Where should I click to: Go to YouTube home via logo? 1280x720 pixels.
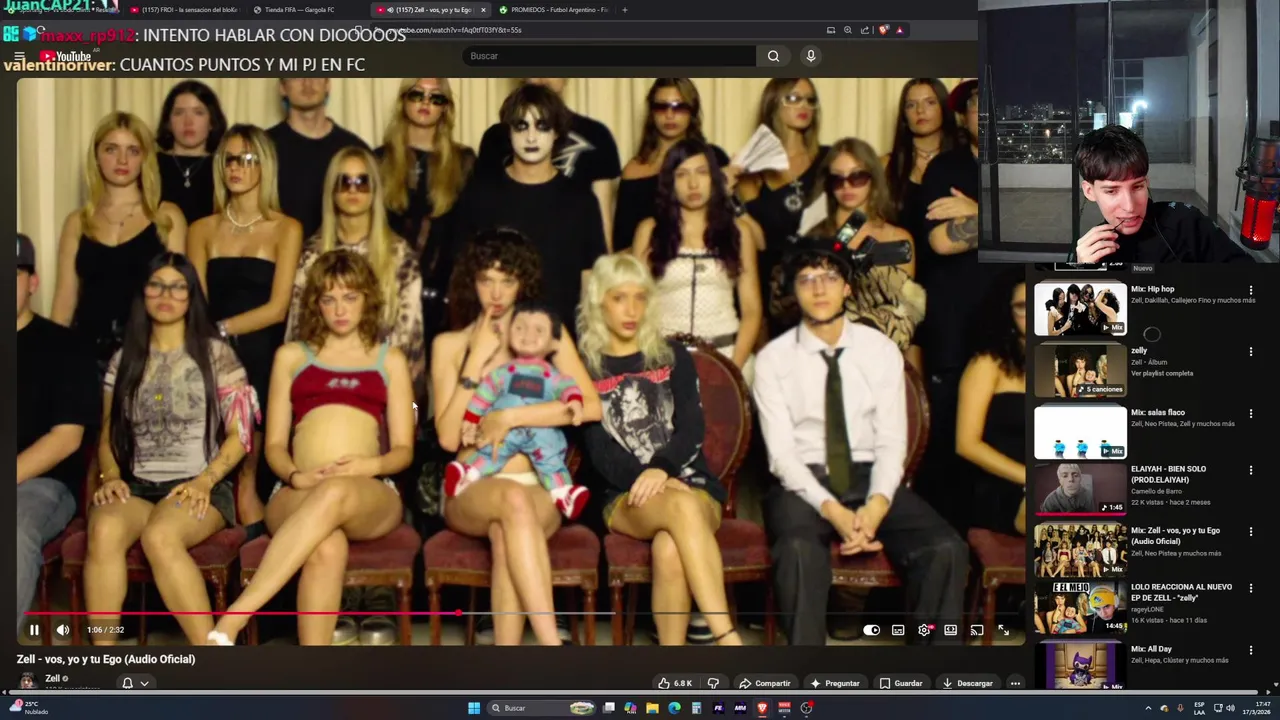click(x=66, y=57)
